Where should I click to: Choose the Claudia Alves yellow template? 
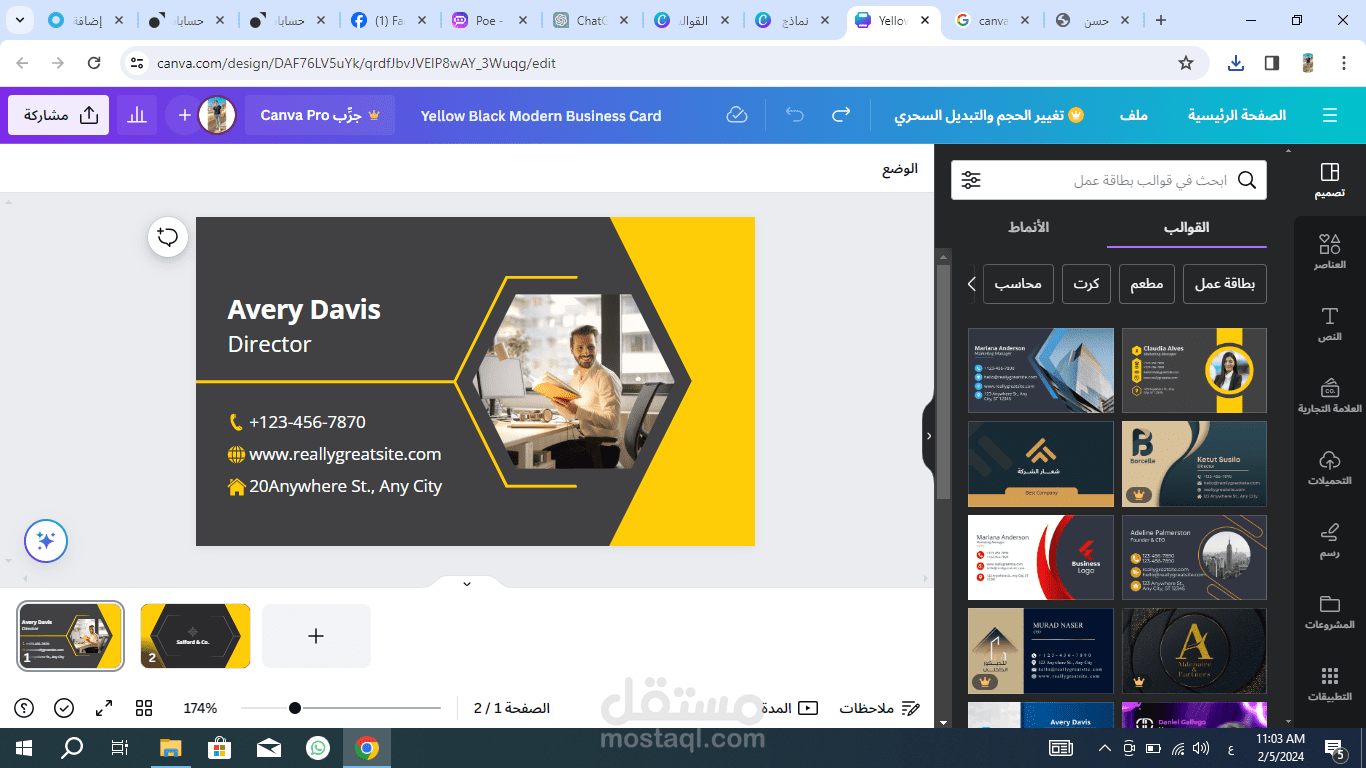(x=1194, y=370)
